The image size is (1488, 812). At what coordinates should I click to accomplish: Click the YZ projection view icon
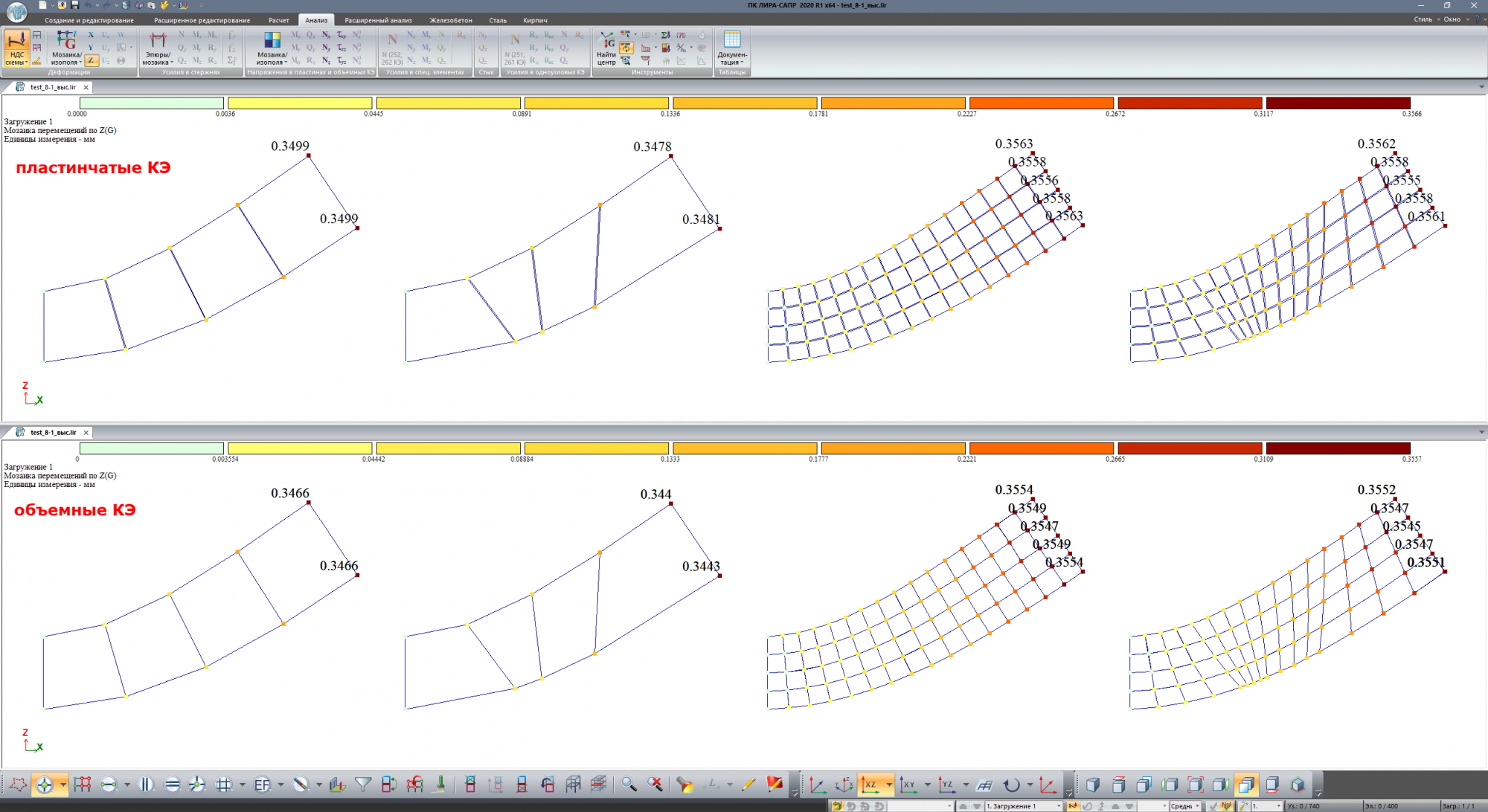pyautogui.click(x=946, y=784)
